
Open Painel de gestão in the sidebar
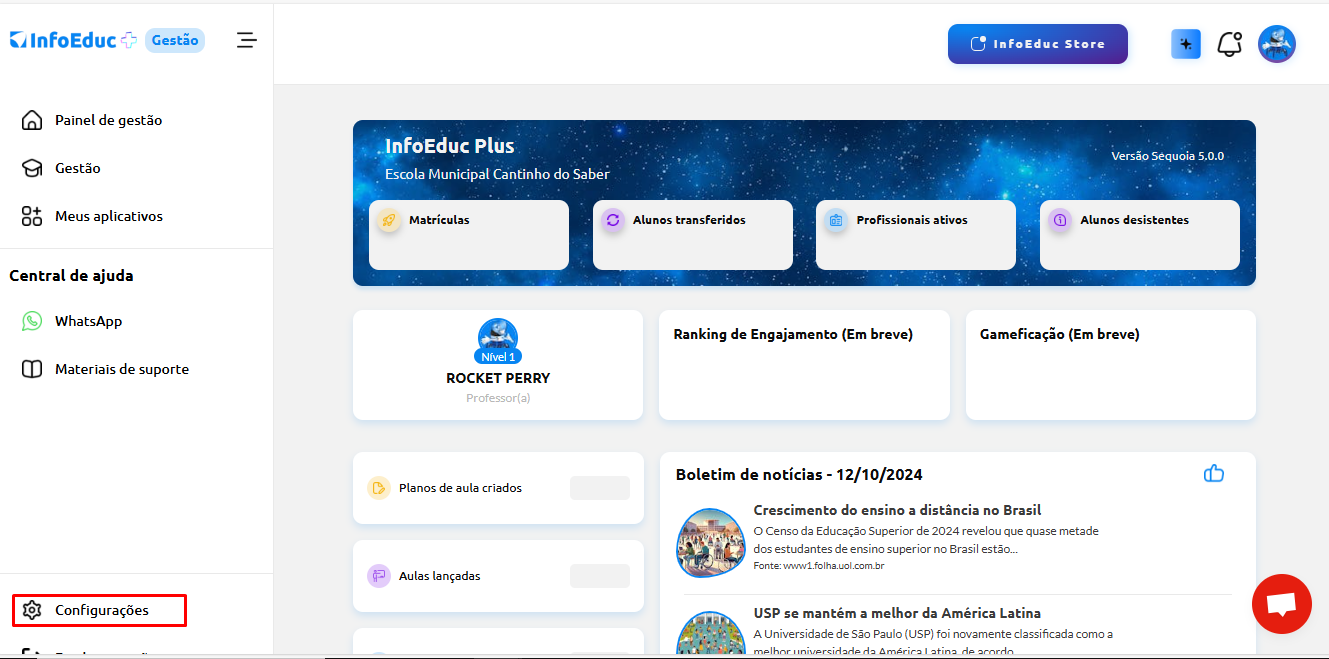(108, 120)
